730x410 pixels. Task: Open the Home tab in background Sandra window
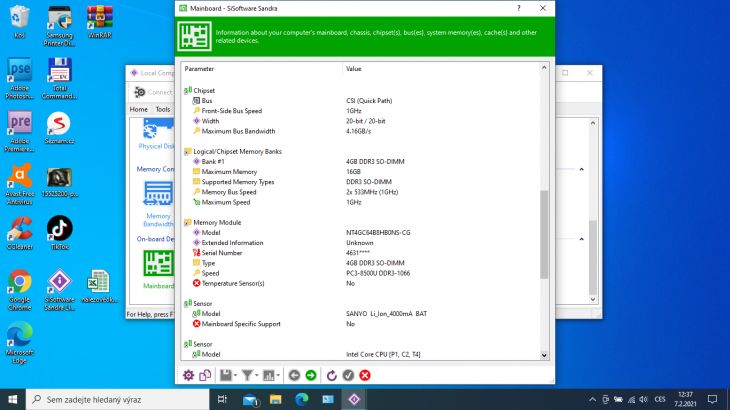point(138,109)
